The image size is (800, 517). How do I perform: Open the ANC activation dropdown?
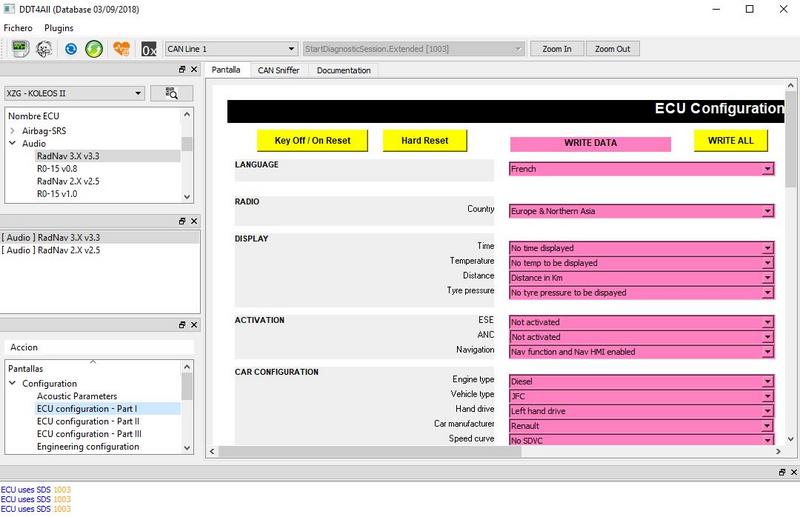(x=641, y=337)
